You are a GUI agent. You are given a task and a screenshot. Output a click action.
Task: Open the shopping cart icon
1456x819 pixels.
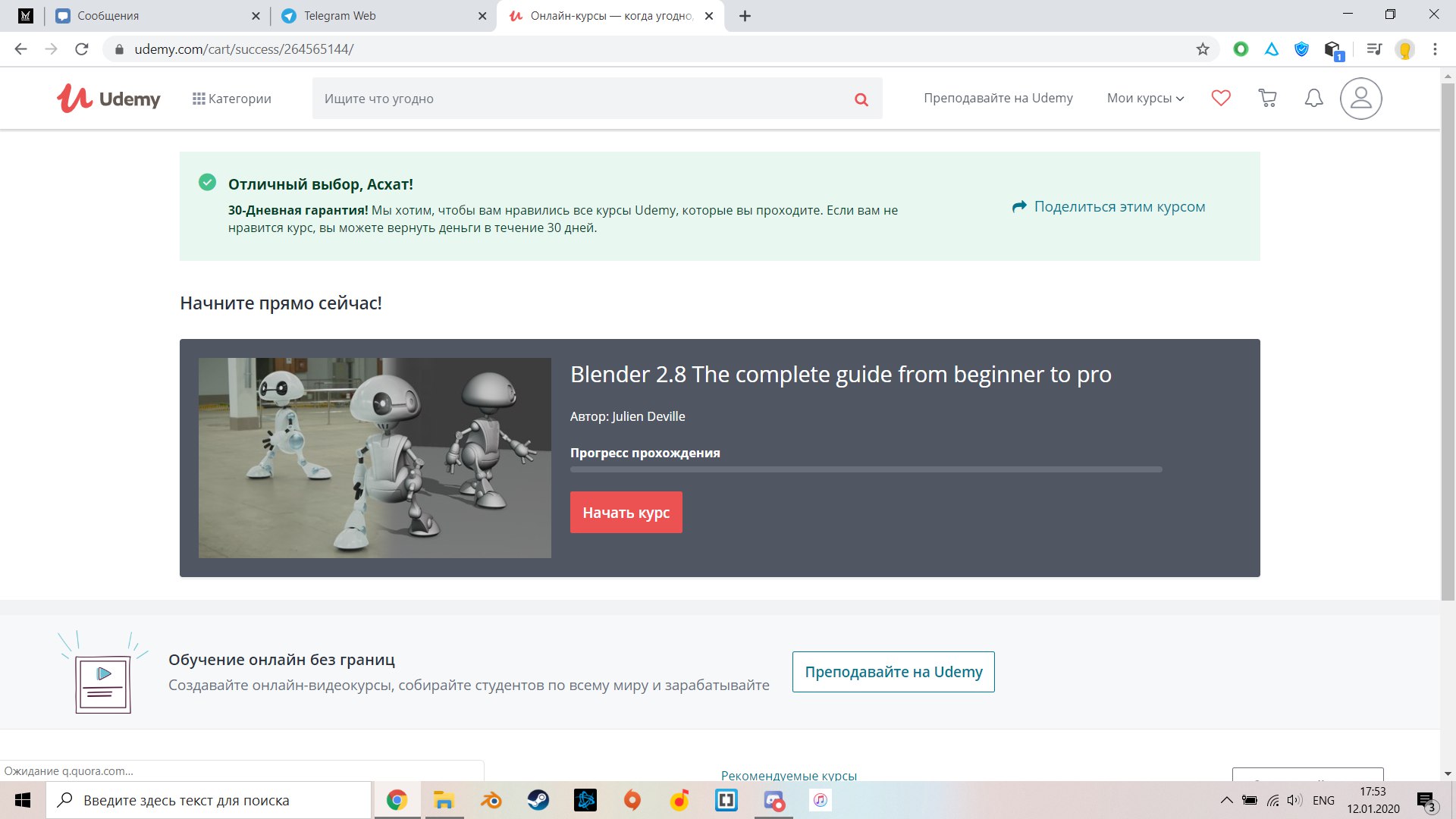(1267, 98)
